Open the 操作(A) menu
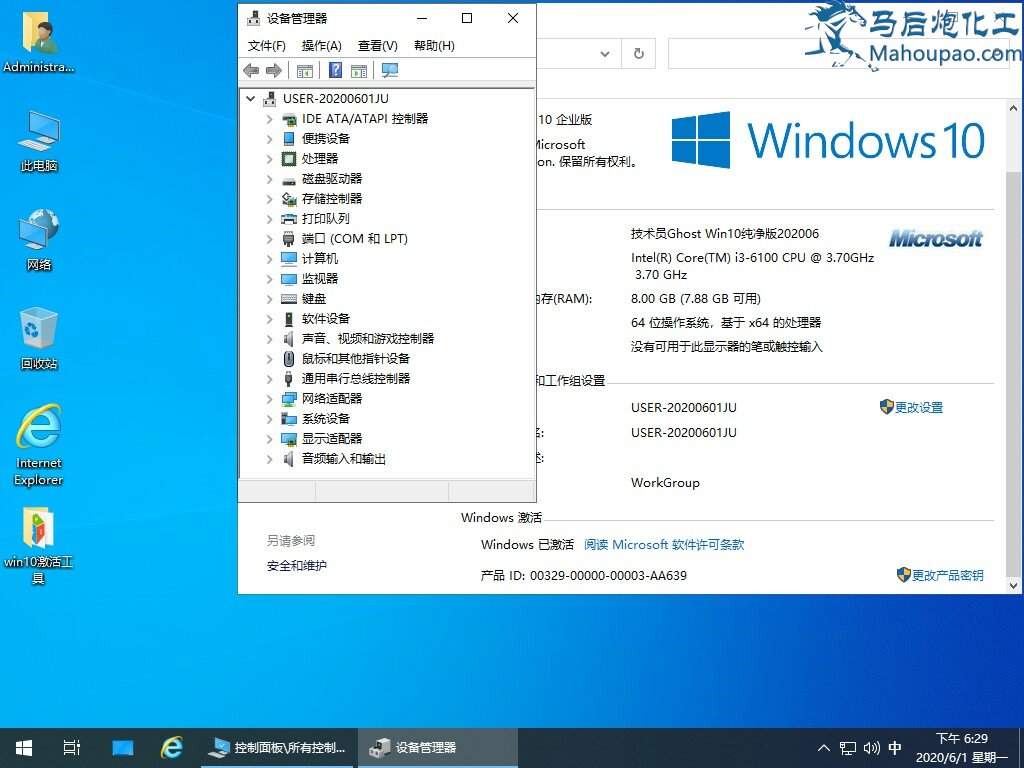This screenshot has width=1024, height=768. coord(321,45)
